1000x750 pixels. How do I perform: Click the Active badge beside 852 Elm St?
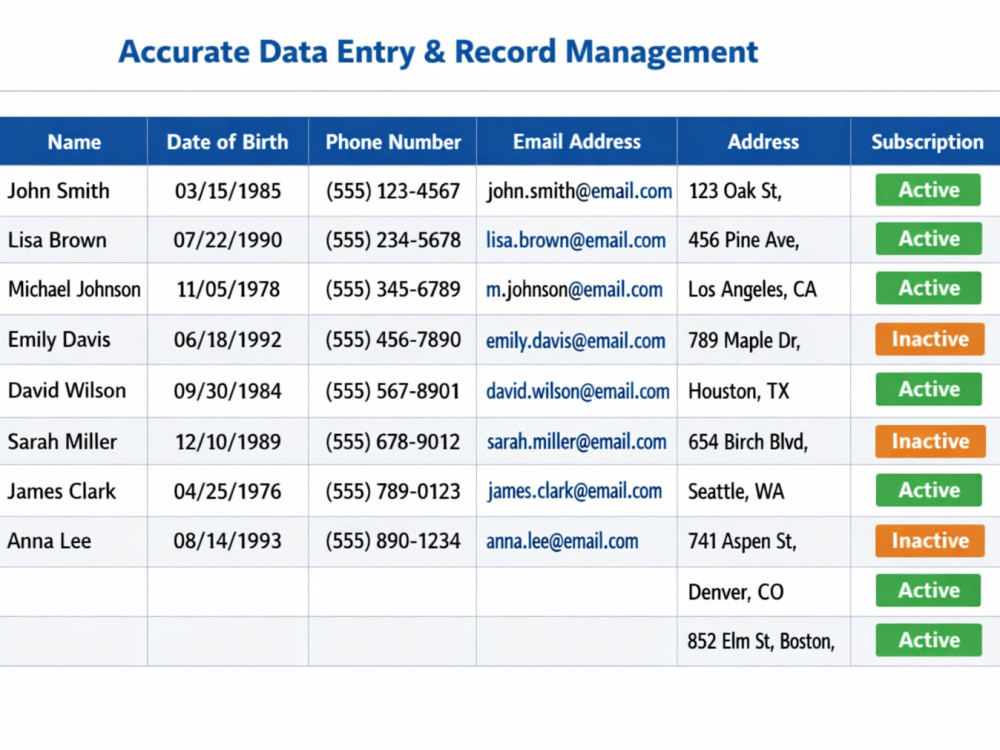click(x=928, y=640)
